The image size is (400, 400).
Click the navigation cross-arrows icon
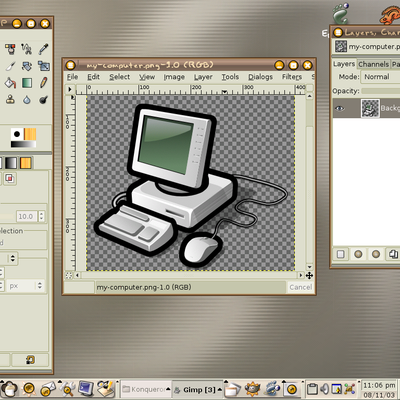coord(309,275)
